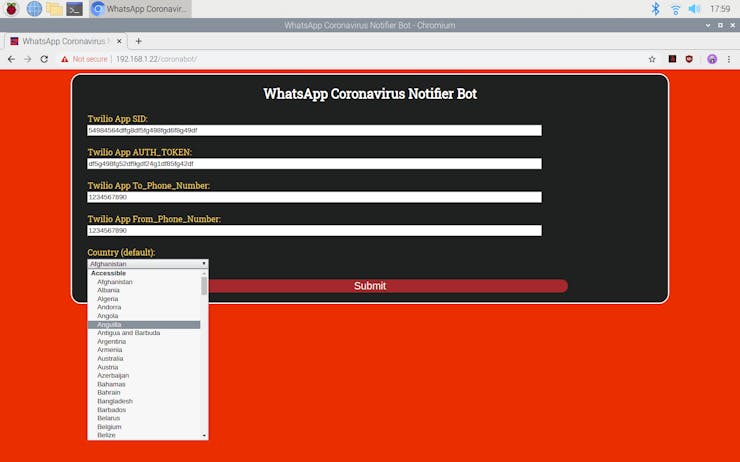Click the country list scroll-up arrow
The width and height of the screenshot is (740, 462).
[x=204, y=273]
